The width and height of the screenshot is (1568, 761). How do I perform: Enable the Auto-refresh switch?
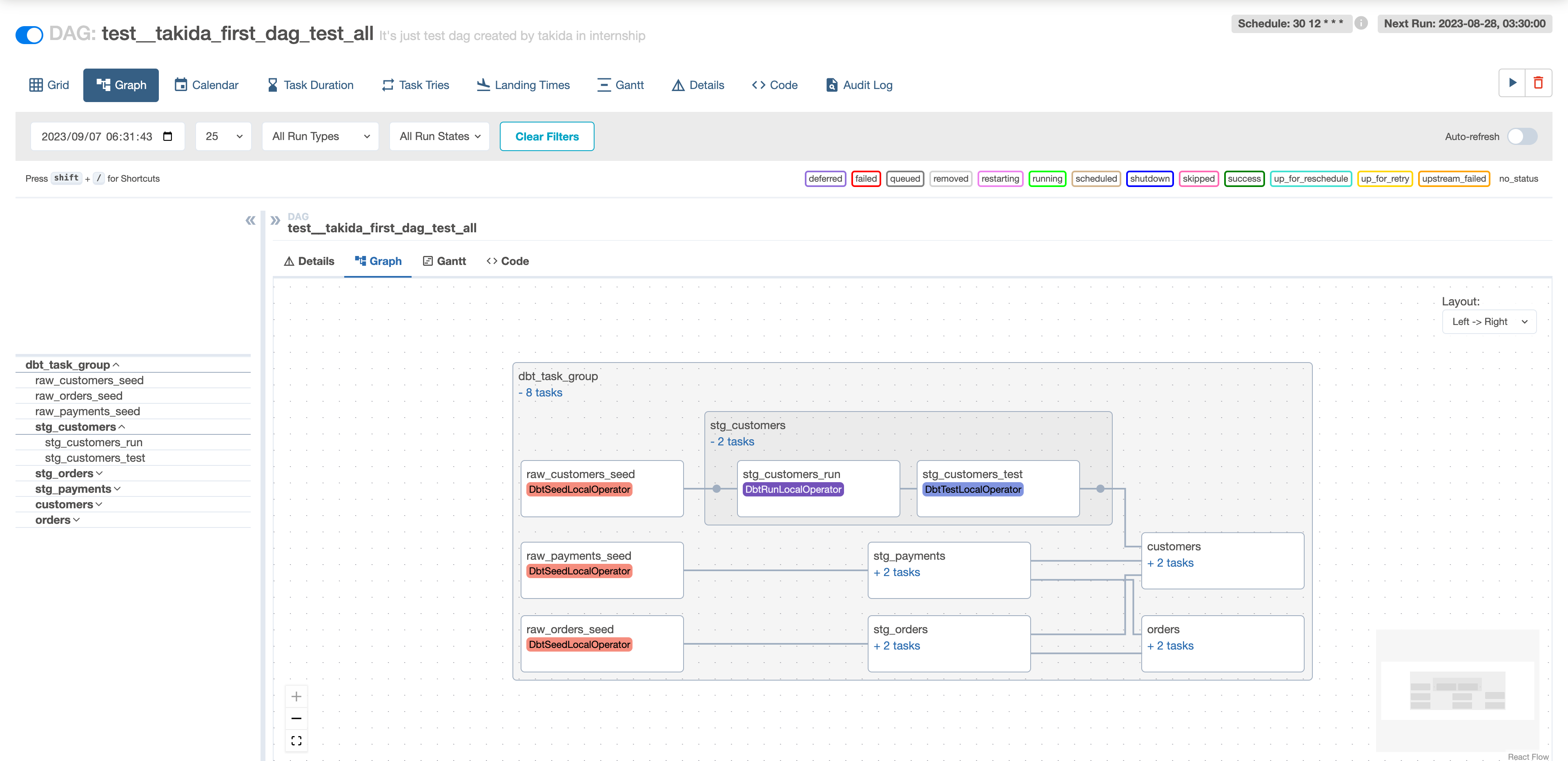(1522, 136)
